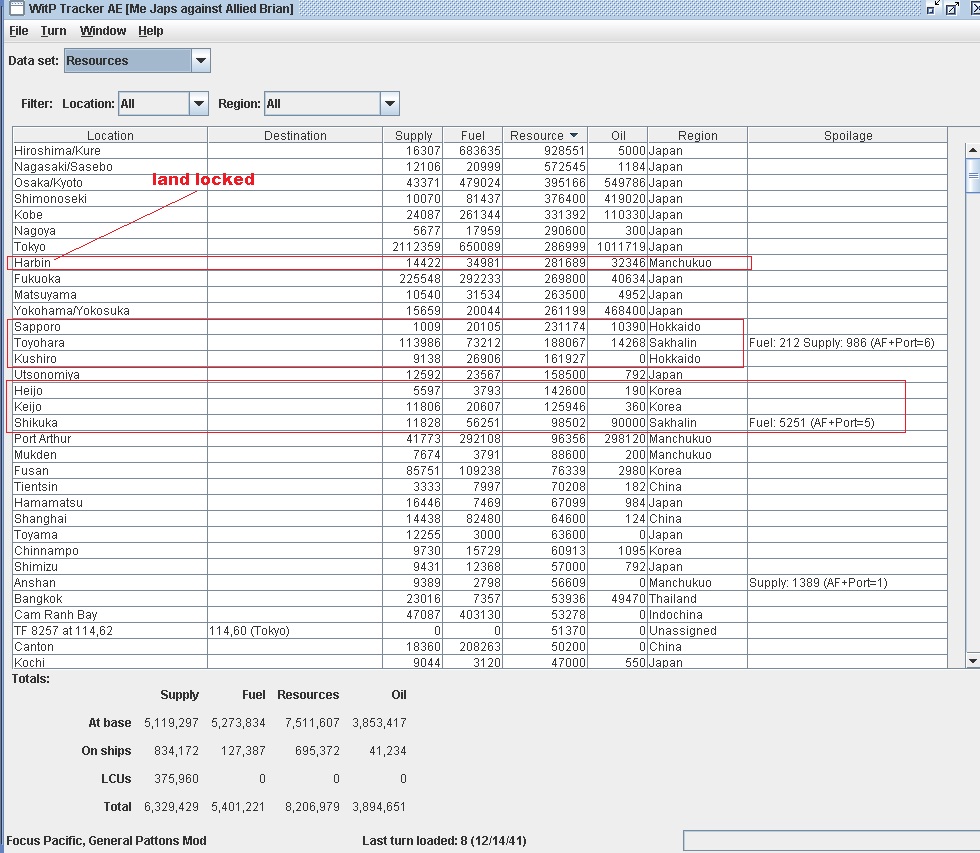
Task: Select the Tokyo location cell
Action: click(x=110, y=247)
